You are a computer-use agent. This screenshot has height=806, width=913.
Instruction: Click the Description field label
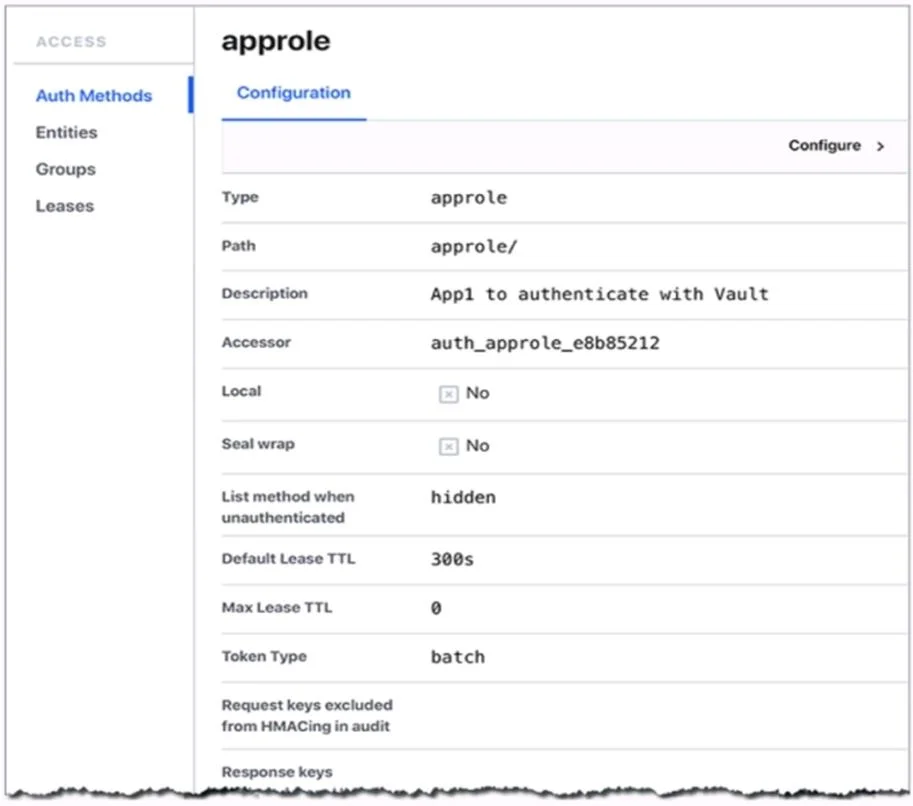(x=264, y=294)
